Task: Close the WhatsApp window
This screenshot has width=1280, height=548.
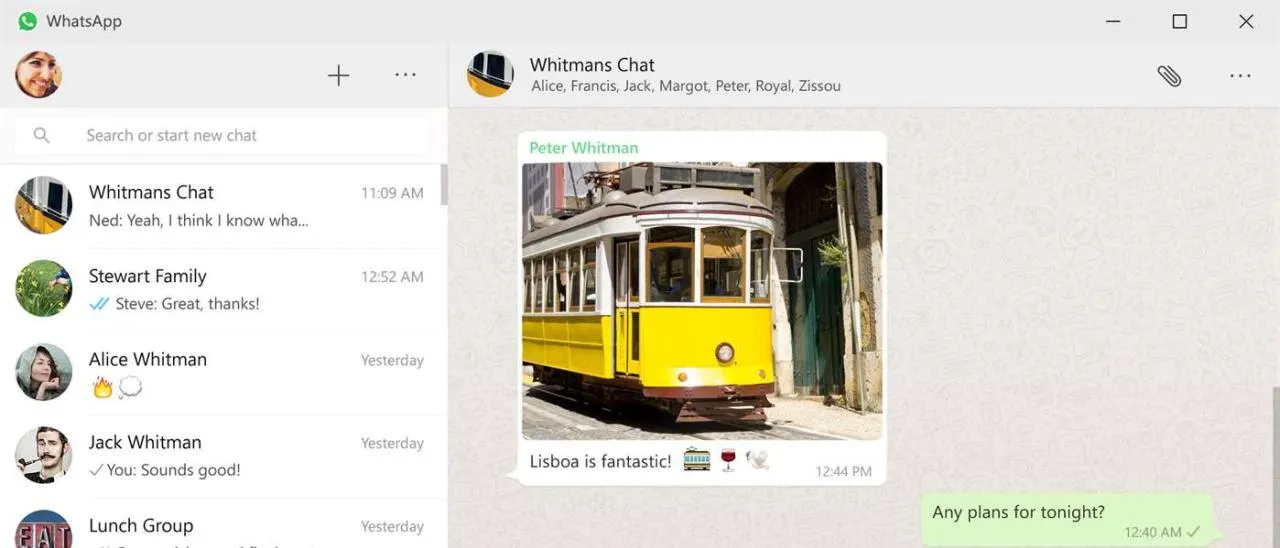Action: point(1246,21)
